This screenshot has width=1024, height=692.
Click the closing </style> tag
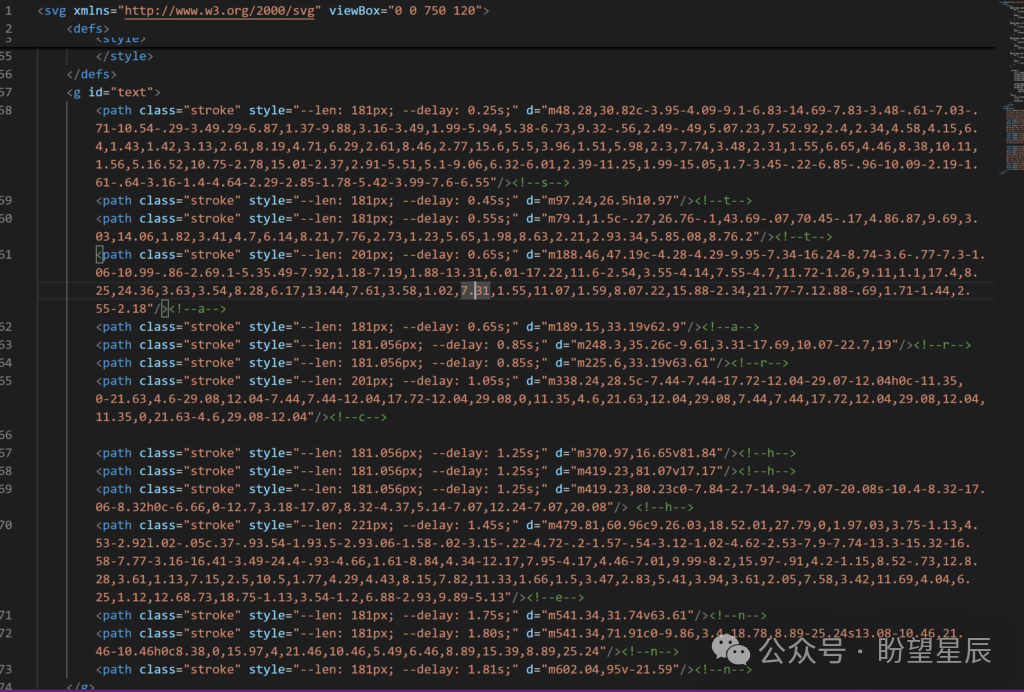tap(124, 56)
